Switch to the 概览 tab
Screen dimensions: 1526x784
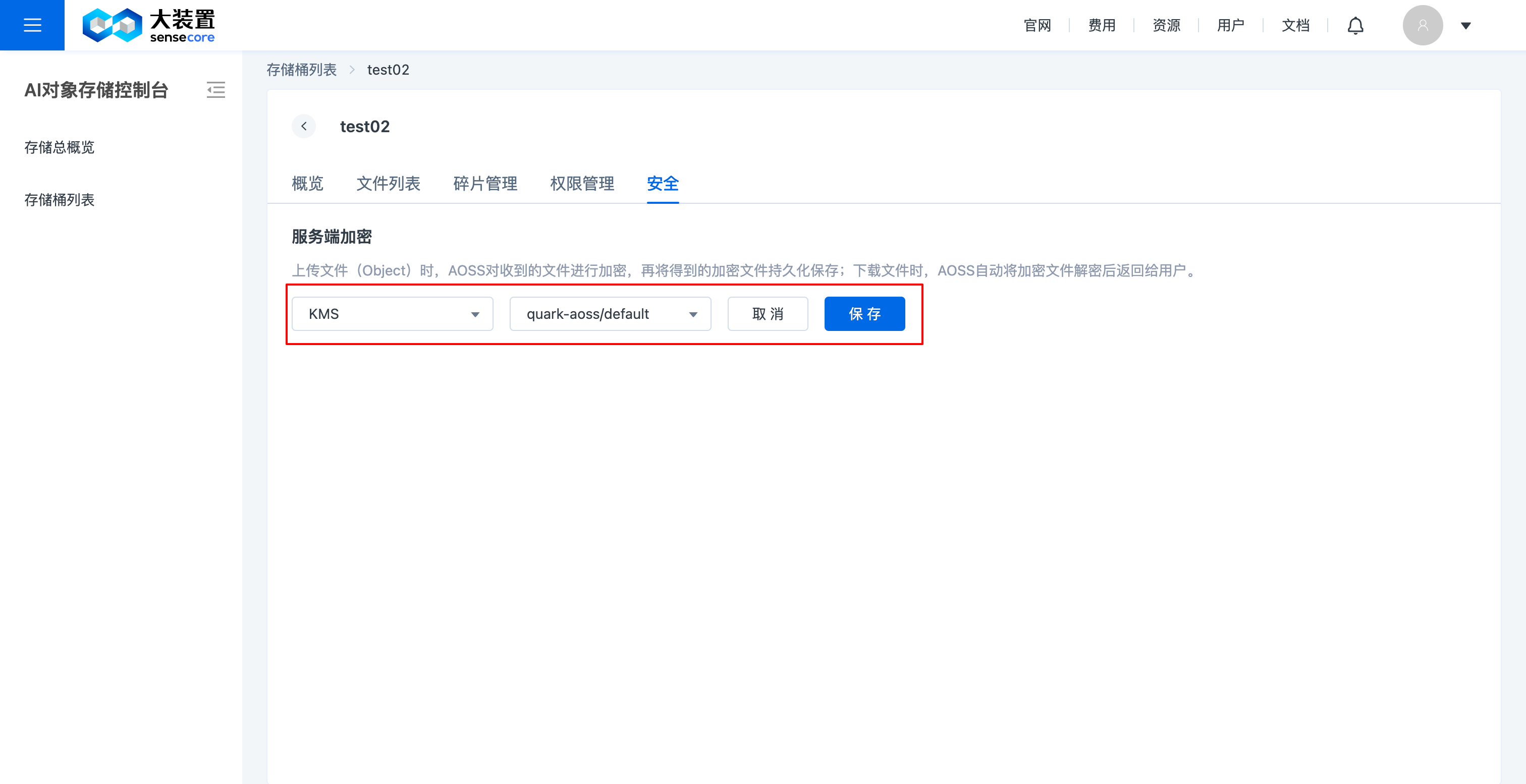coord(307,184)
